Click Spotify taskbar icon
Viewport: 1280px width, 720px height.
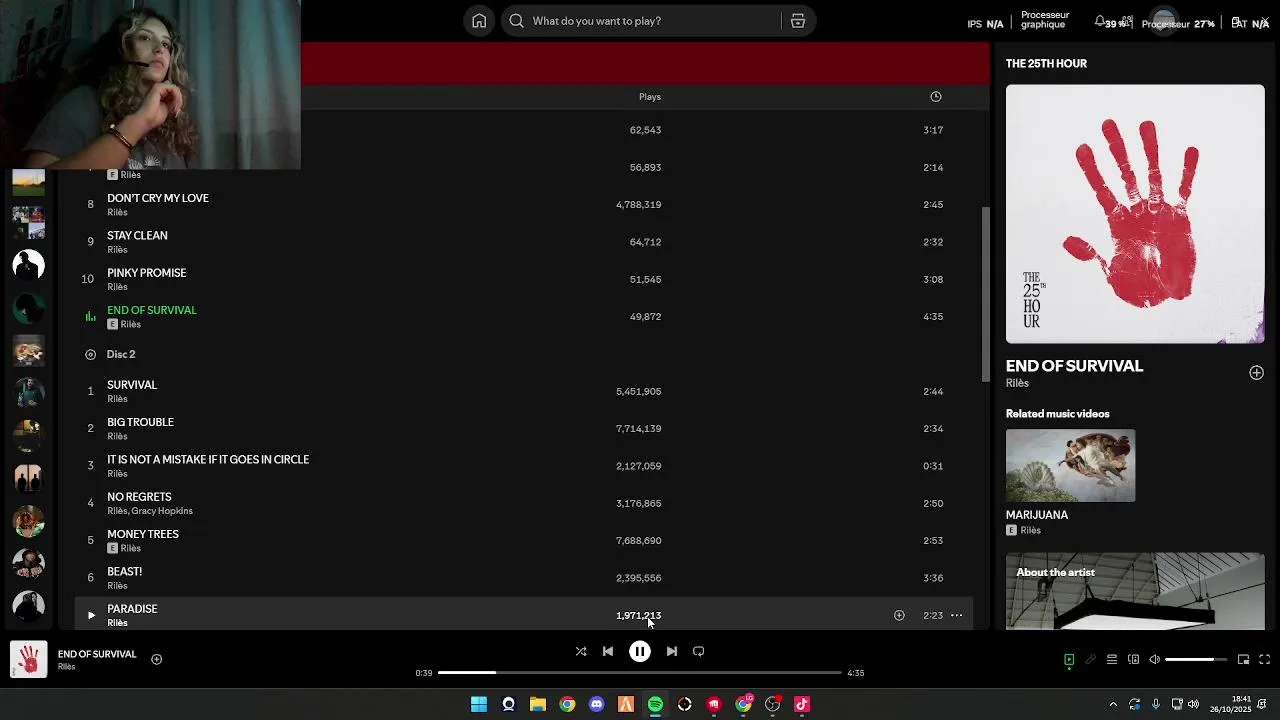tap(655, 704)
